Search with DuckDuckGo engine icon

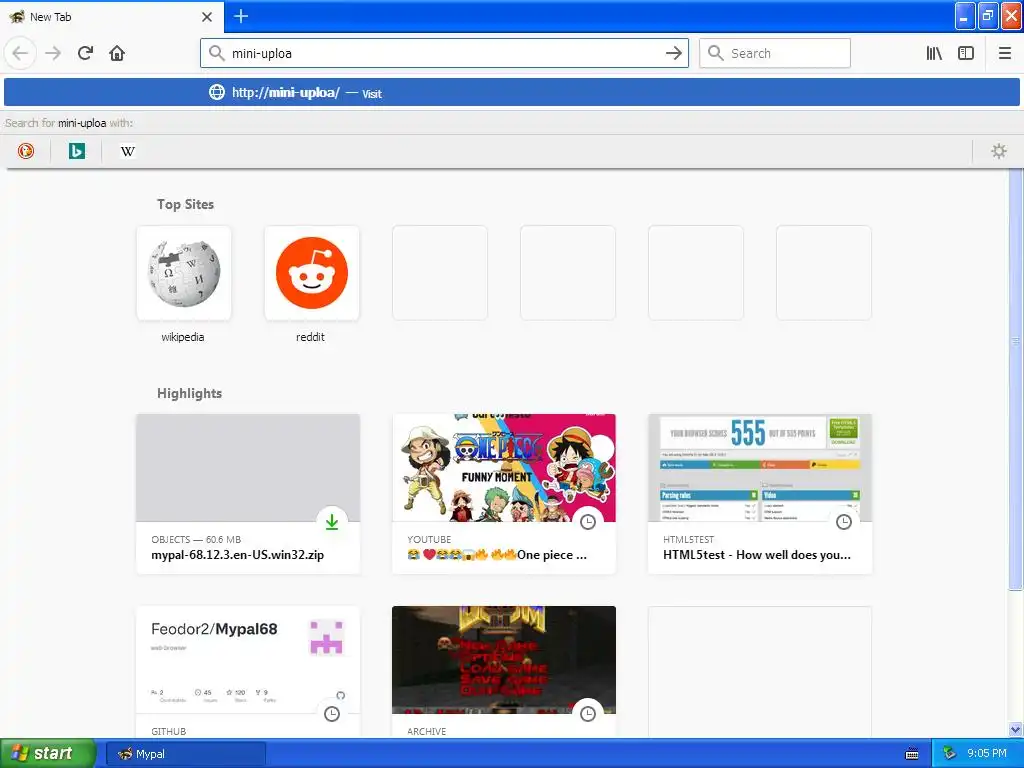click(x=25, y=152)
